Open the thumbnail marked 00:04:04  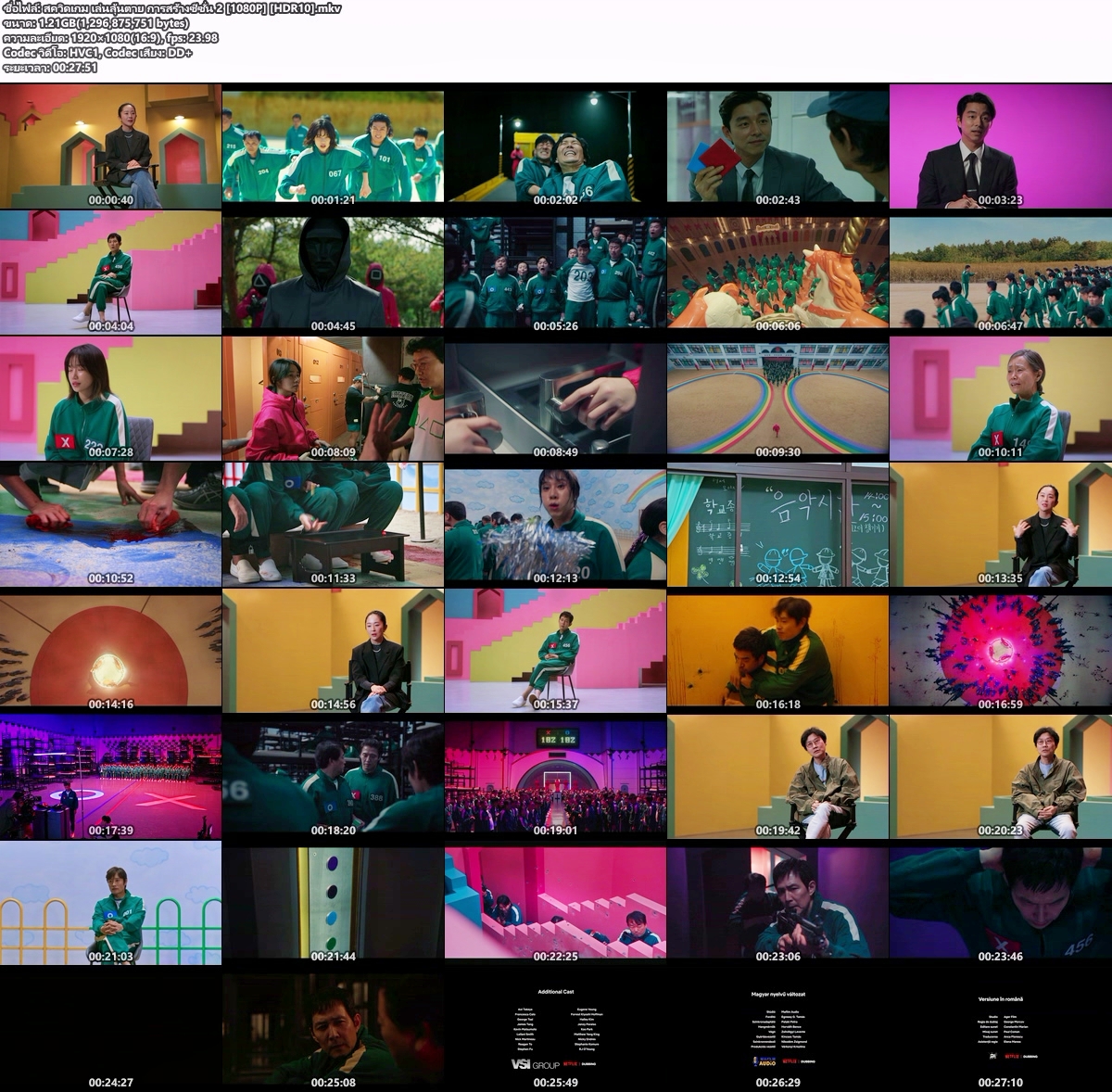click(x=110, y=273)
